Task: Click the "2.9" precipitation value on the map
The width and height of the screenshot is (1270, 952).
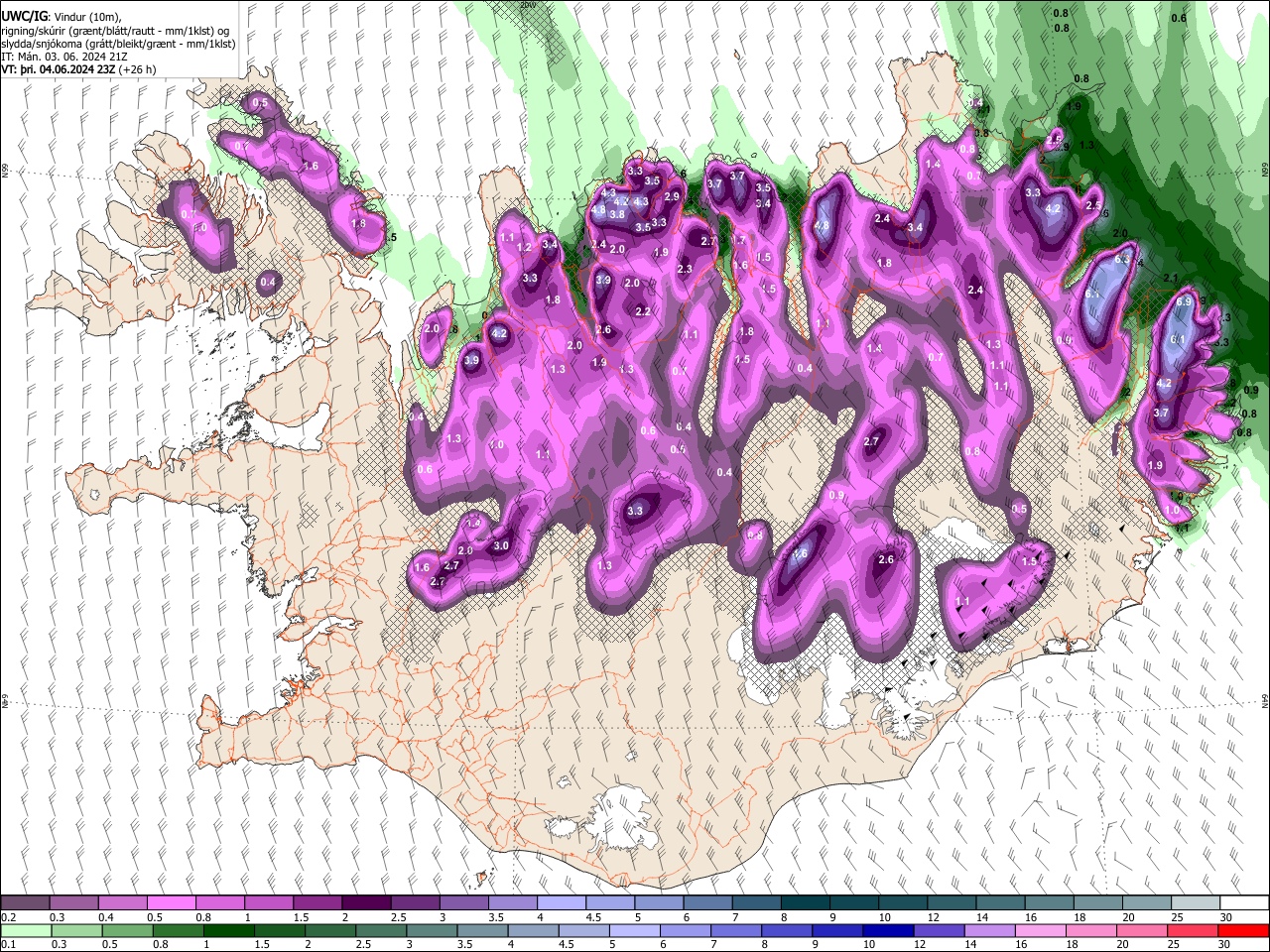Action: [672, 196]
